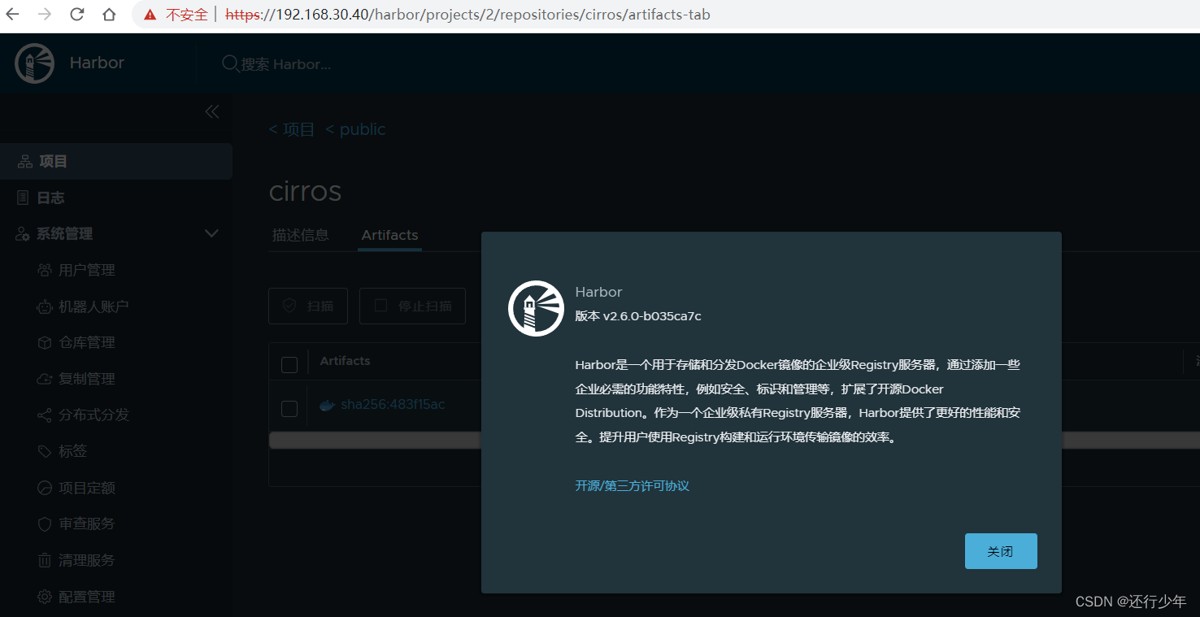
Task: Click the 标签 tag icon
Action: pyautogui.click(x=44, y=452)
